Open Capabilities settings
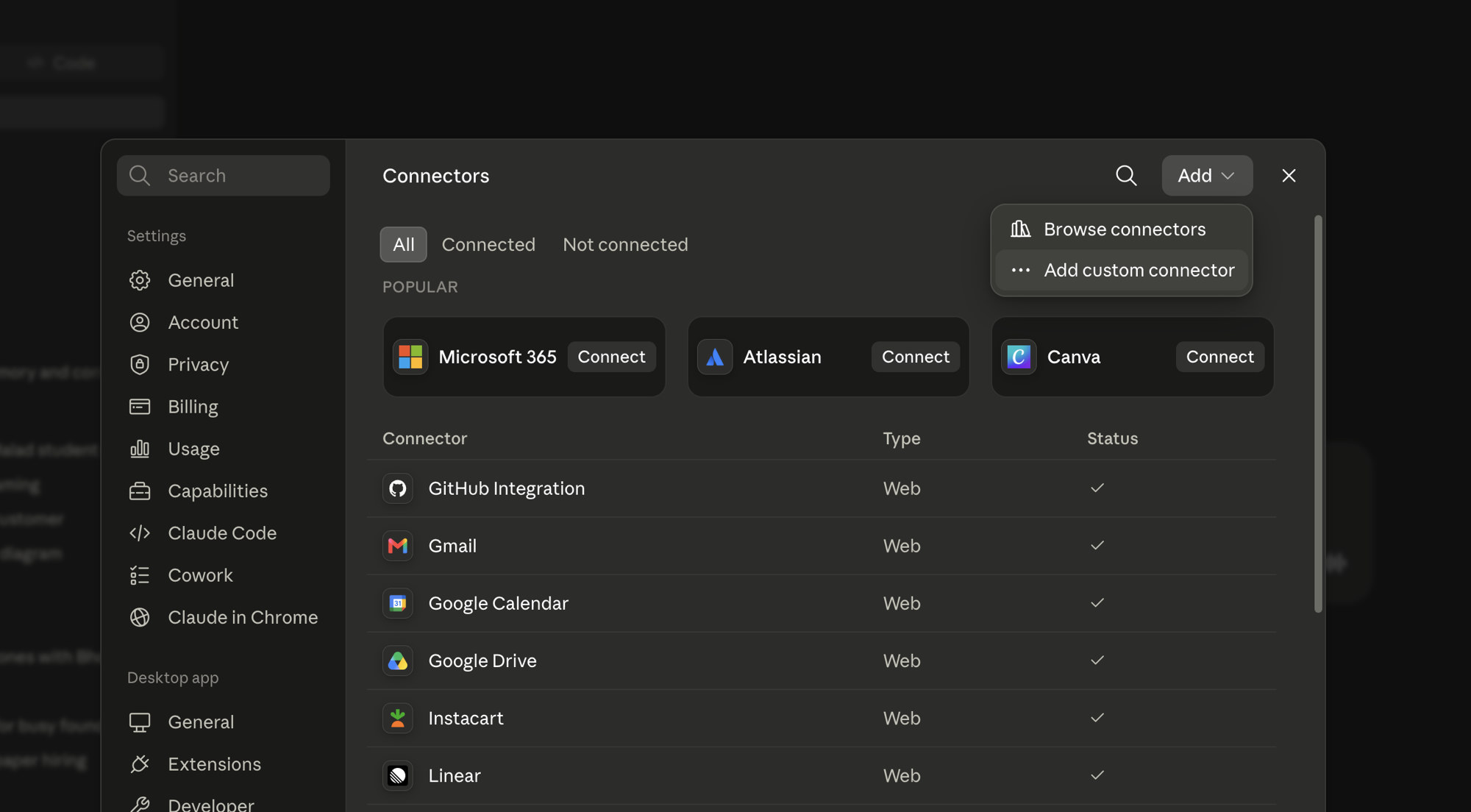 [x=223, y=491]
